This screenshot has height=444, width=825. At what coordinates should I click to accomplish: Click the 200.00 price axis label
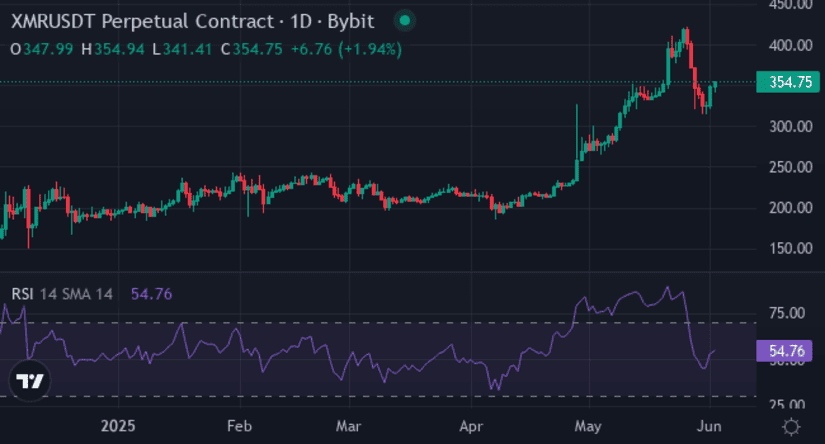click(x=790, y=208)
